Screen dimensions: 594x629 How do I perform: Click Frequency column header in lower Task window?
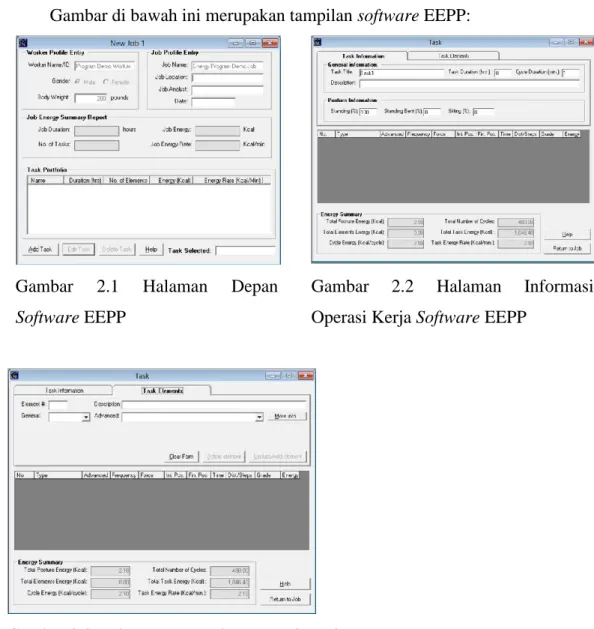124,475
